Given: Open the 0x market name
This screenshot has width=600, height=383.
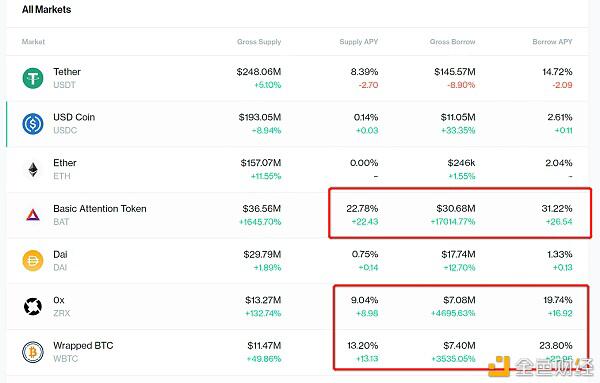Looking at the screenshot, I should (x=59, y=300).
